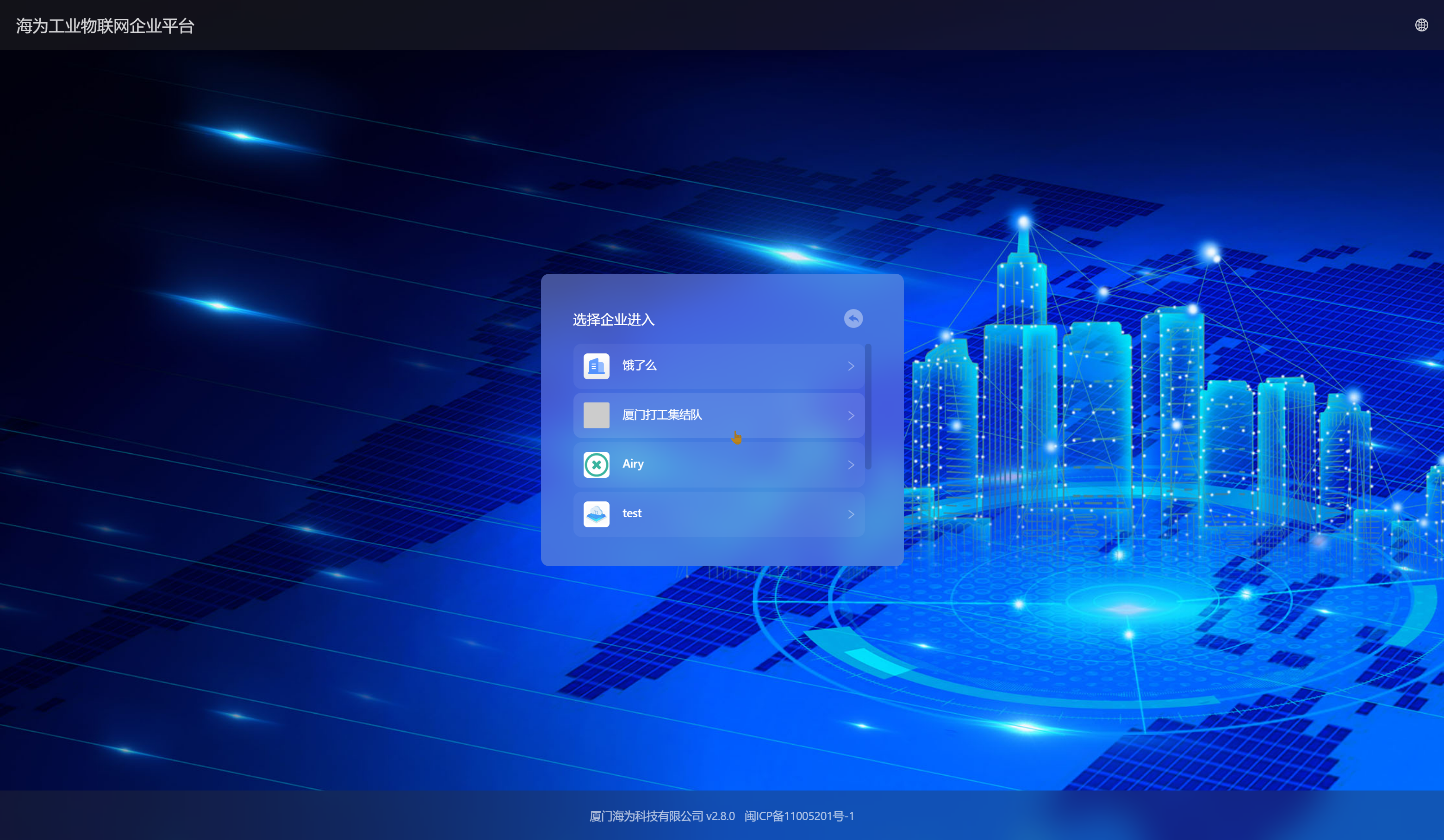Click the Airy green circle icon

(x=596, y=464)
